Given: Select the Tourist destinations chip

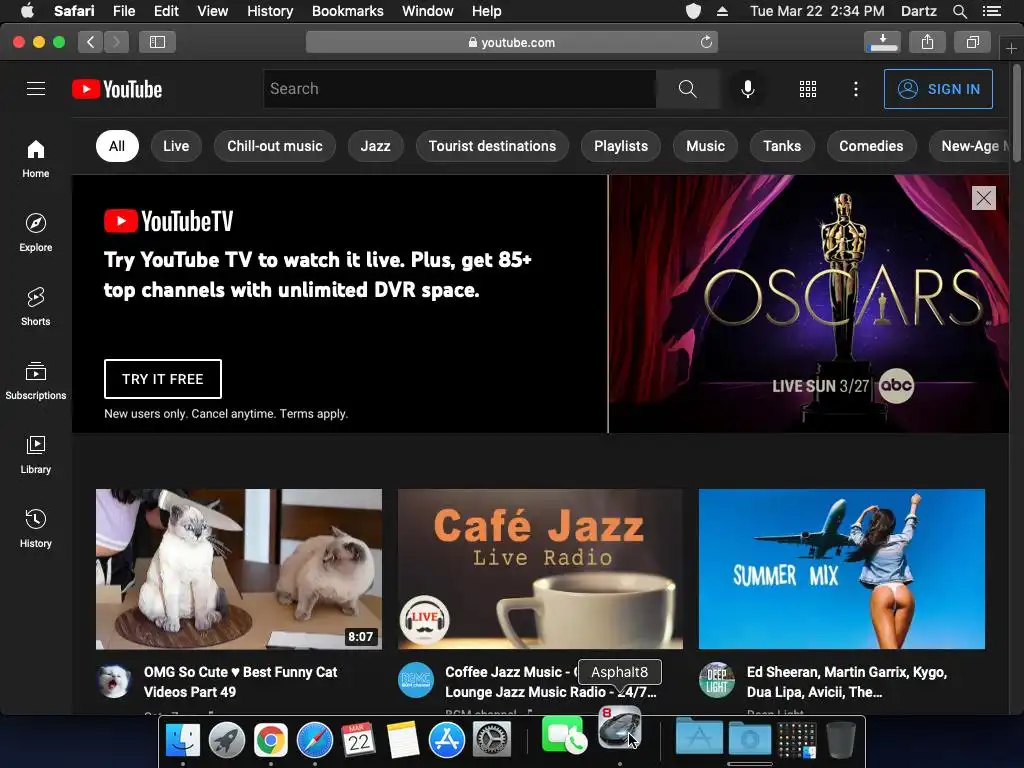Looking at the screenshot, I should pos(492,146).
